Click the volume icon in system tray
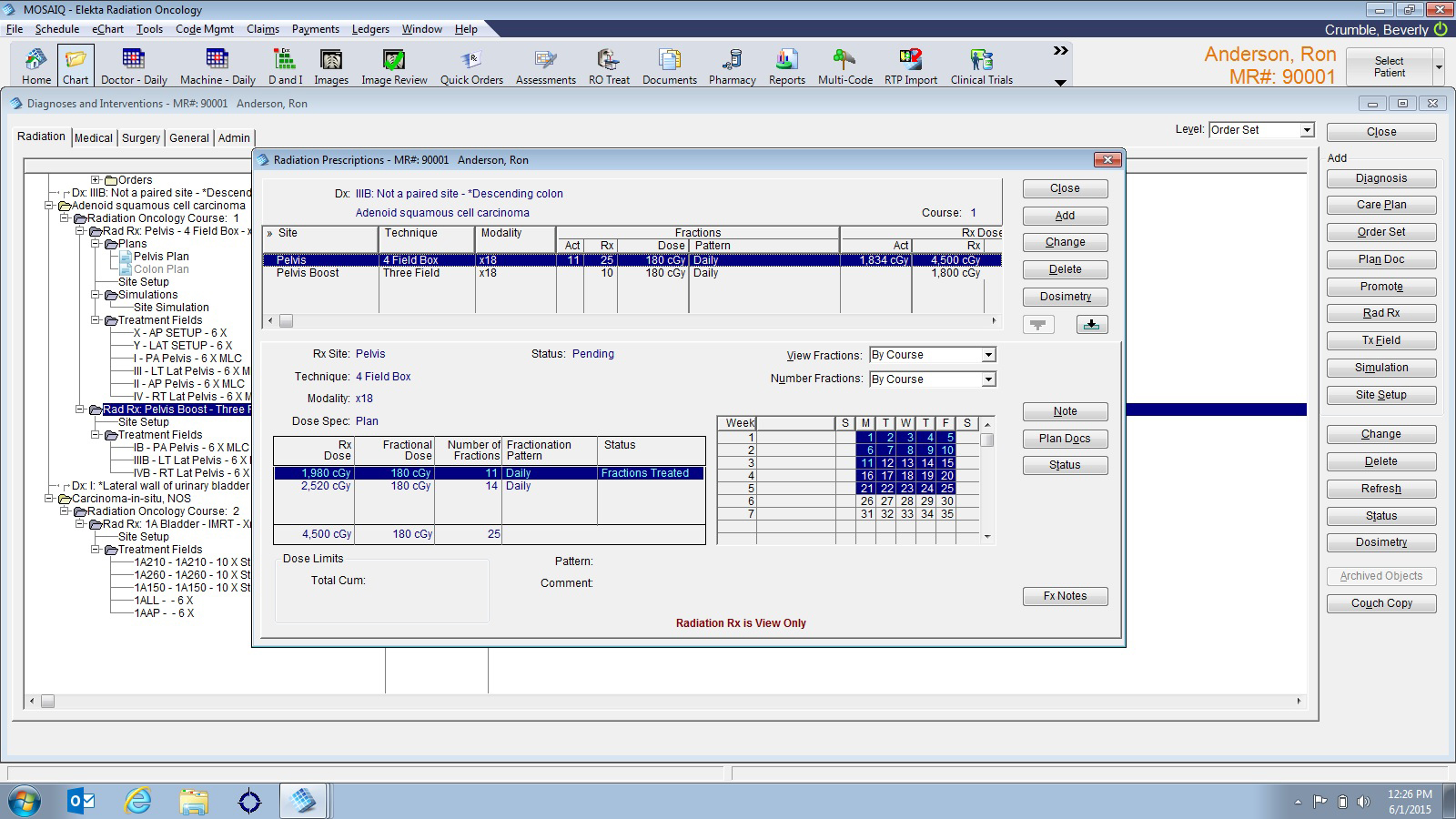The image size is (1456, 819). coord(1363,802)
